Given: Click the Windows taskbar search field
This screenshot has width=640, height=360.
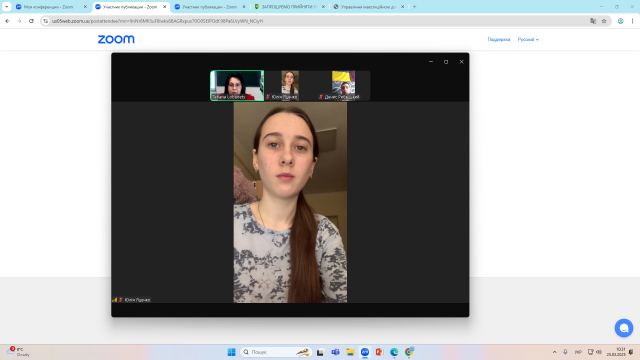Looking at the screenshot, I should (276, 352).
